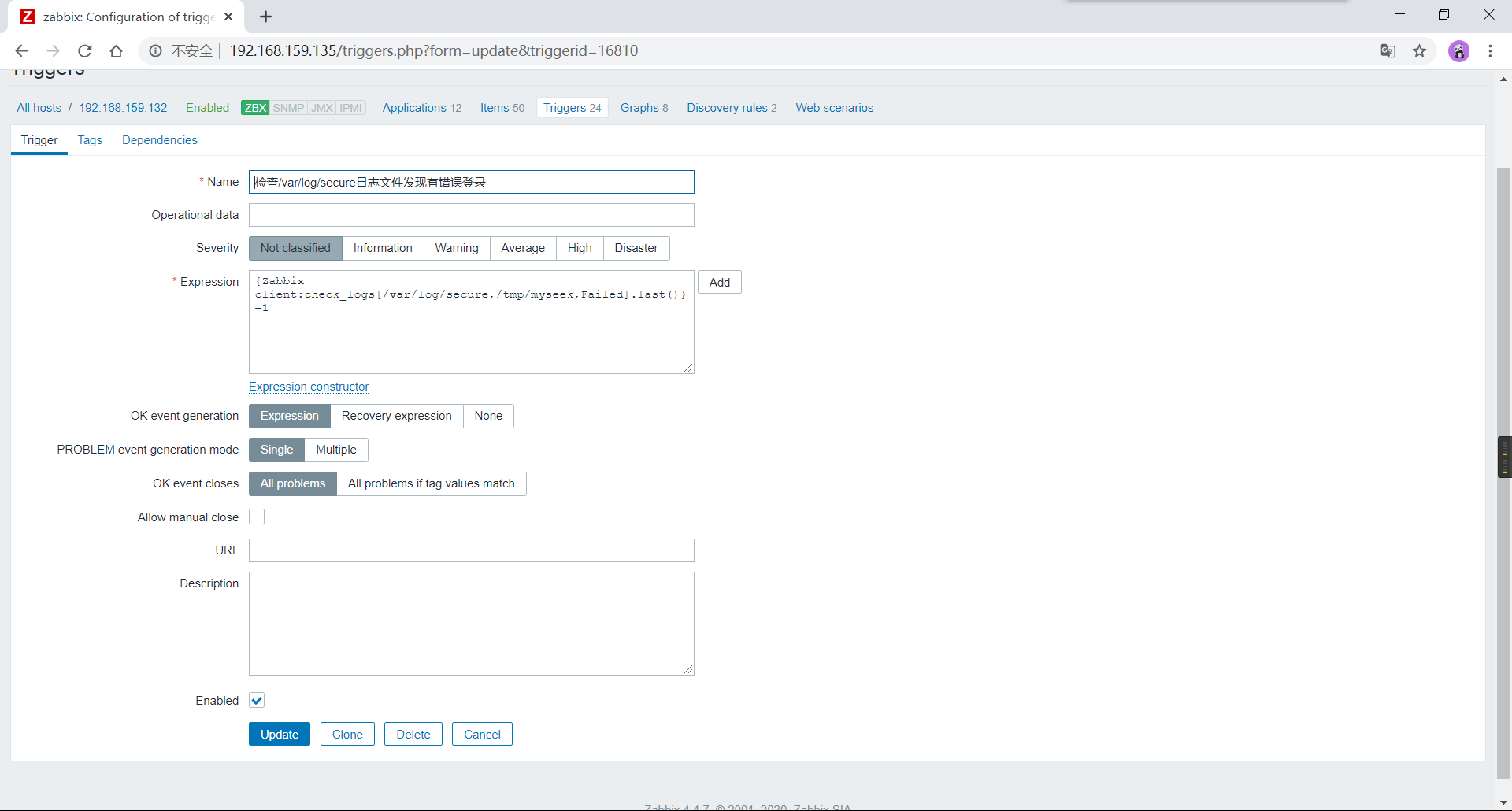Select Expression for OK event generation
Viewport: 1512px width, 811px height.
290,416
